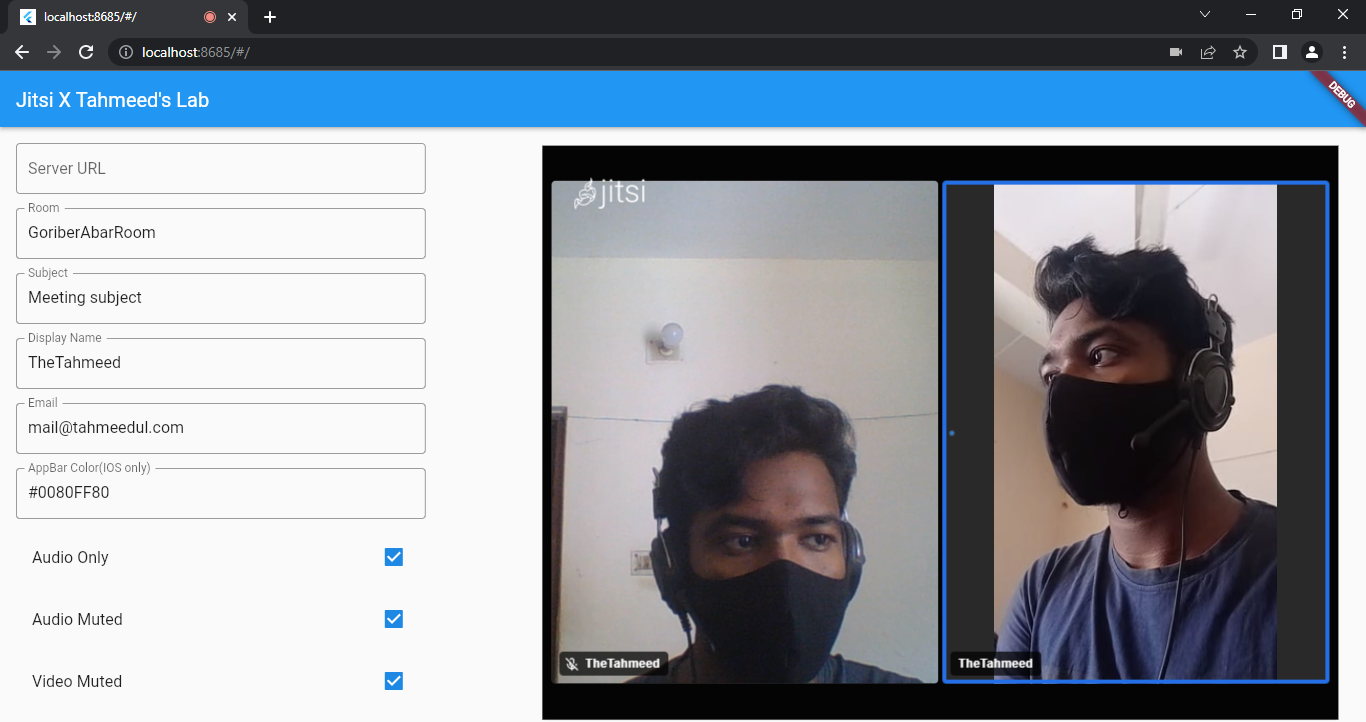Click the Video Muted label
Image resolution: width=1366 pixels, height=722 pixels.
tap(77, 681)
